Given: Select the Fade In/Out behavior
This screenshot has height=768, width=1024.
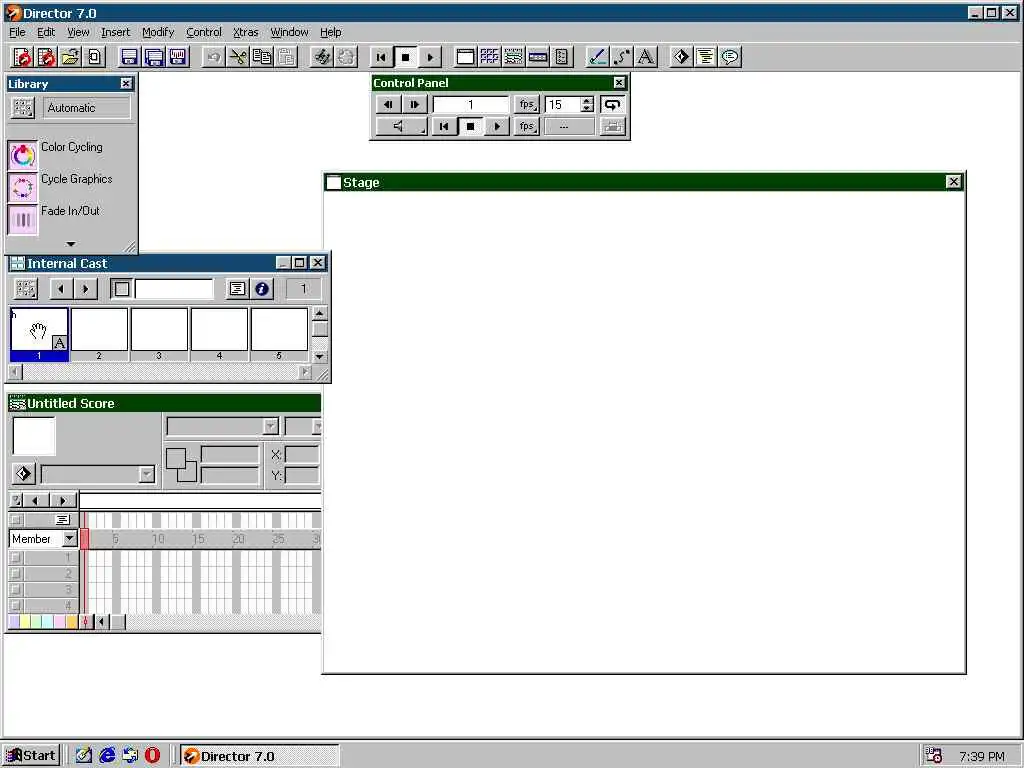Looking at the screenshot, I should (22, 219).
